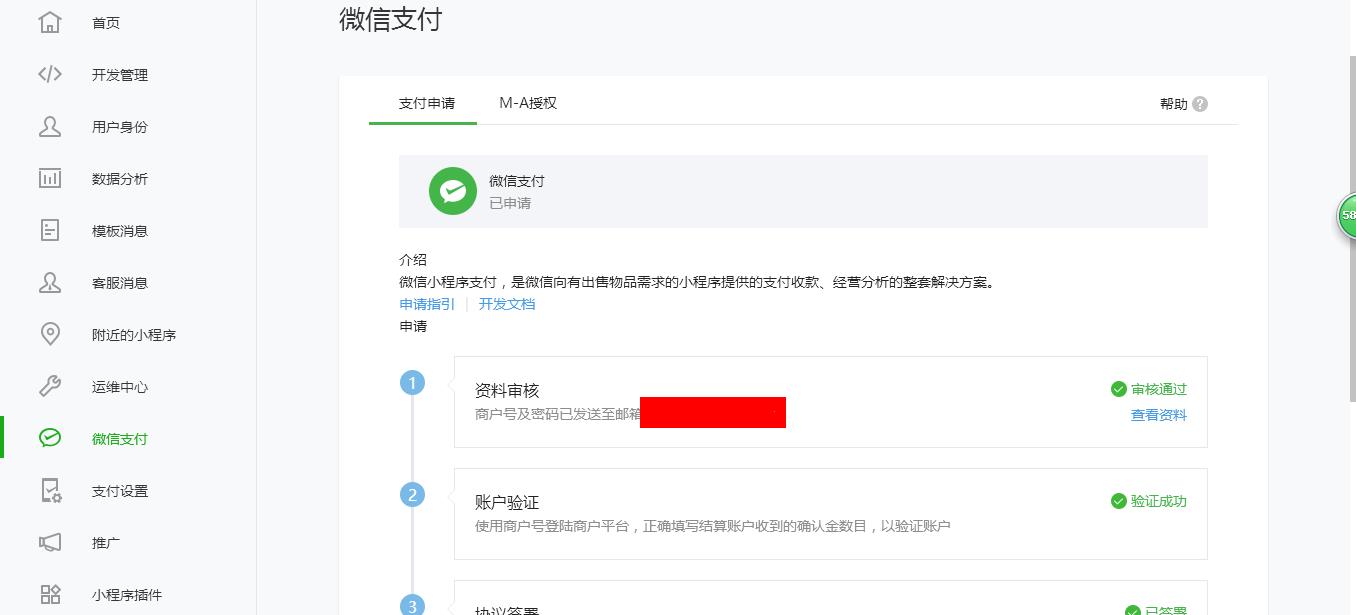This screenshot has height=615, width=1356.
Task: Click the green WeChat Pay sidebar icon
Action: point(50,438)
